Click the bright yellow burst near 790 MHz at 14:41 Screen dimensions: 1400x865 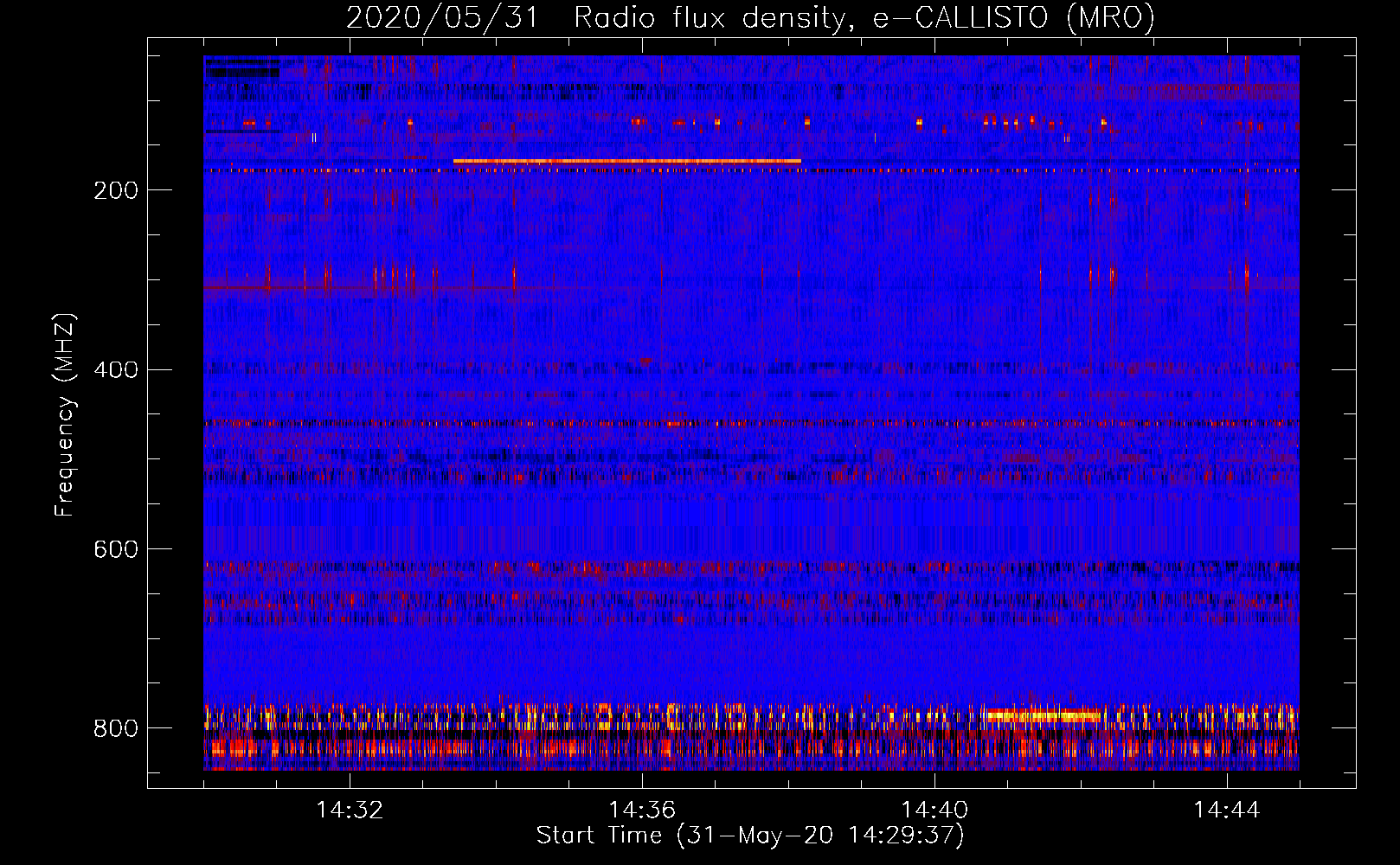coord(1044,715)
